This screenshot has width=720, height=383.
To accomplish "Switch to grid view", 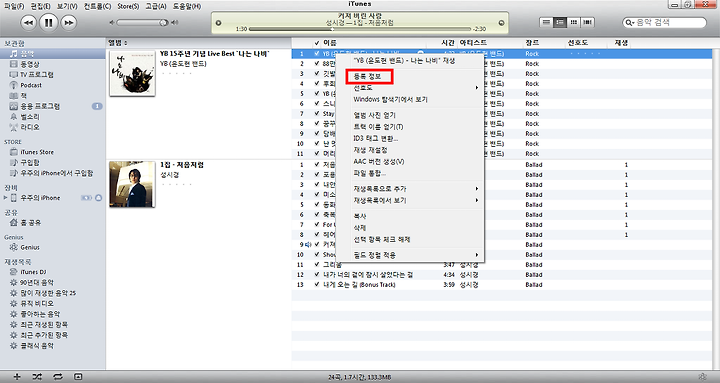I will [574, 22].
